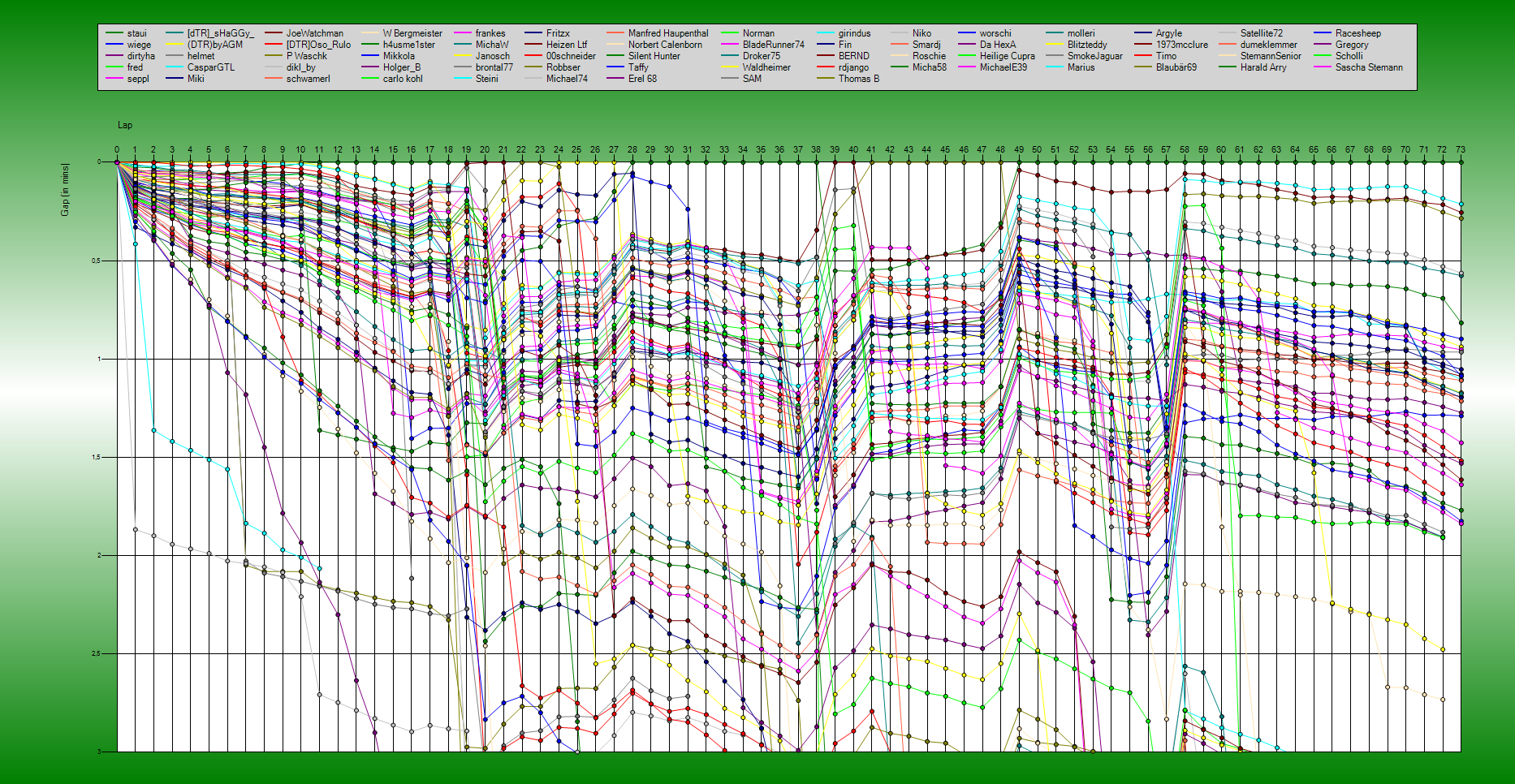Click the 'MichaelE39' legend entry
Screen dimensions: 1515x784
point(993,67)
